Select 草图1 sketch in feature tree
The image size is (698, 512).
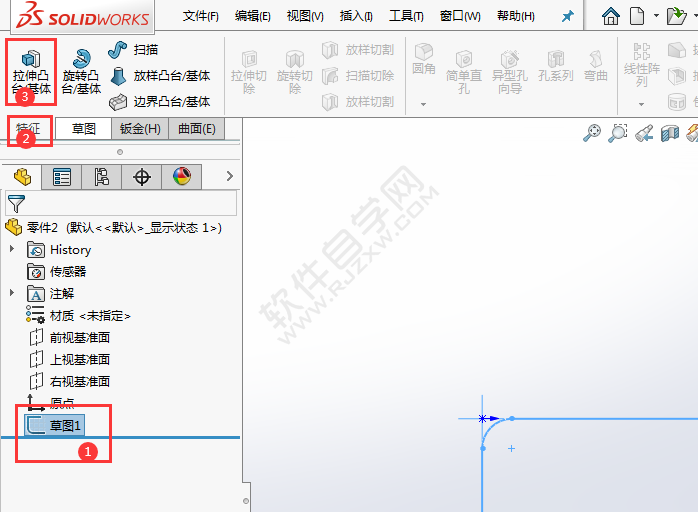pyautogui.click(x=54, y=425)
